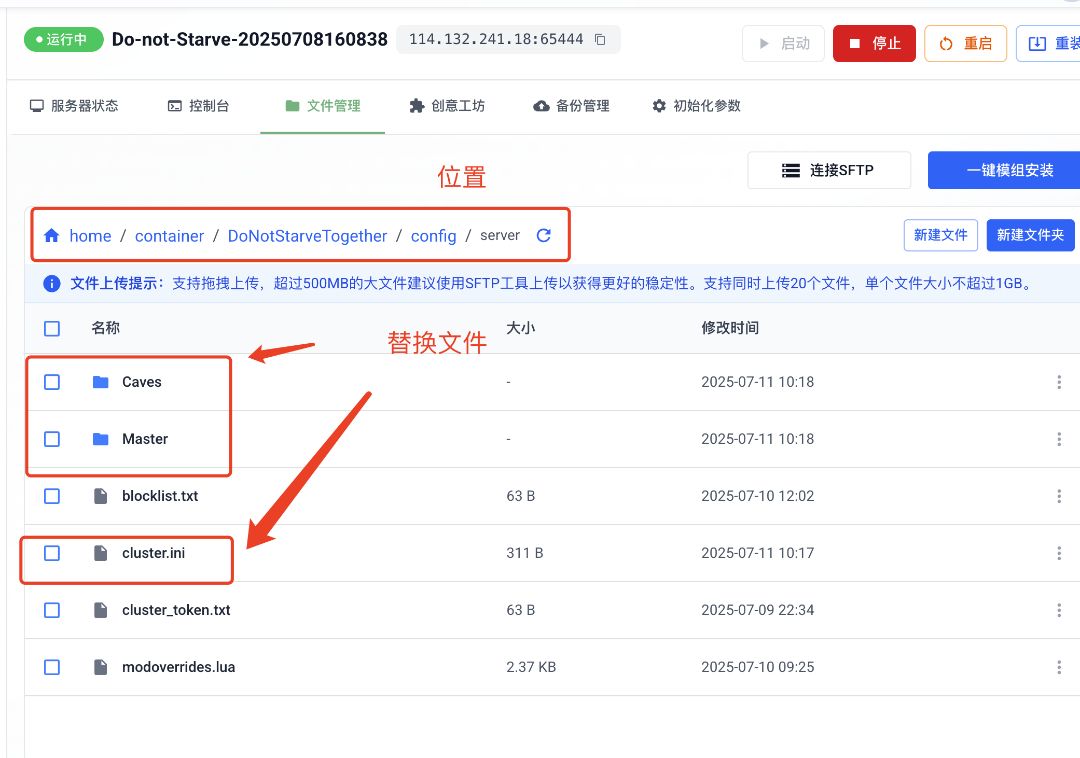Switch to the 服务器状态 tab
This screenshot has width=1080, height=758.
click(74, 106)
